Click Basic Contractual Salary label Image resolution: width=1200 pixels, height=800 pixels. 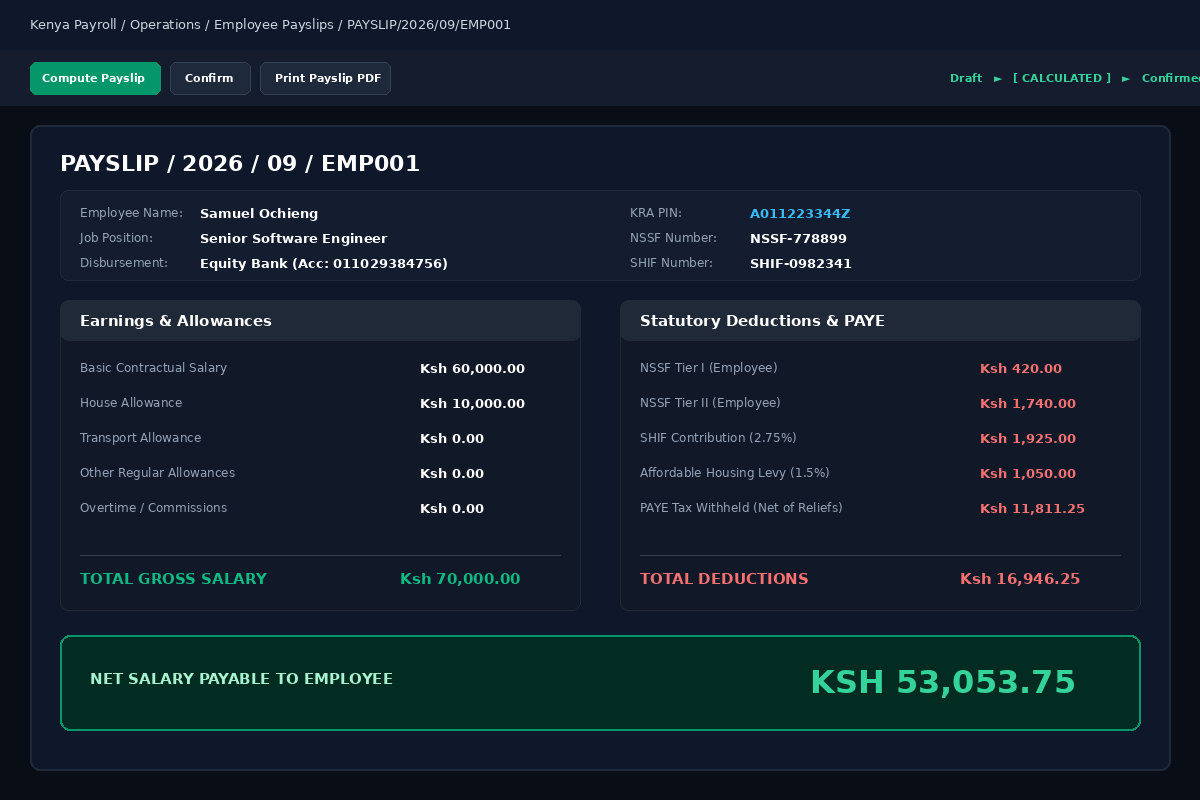click(153, 368)
